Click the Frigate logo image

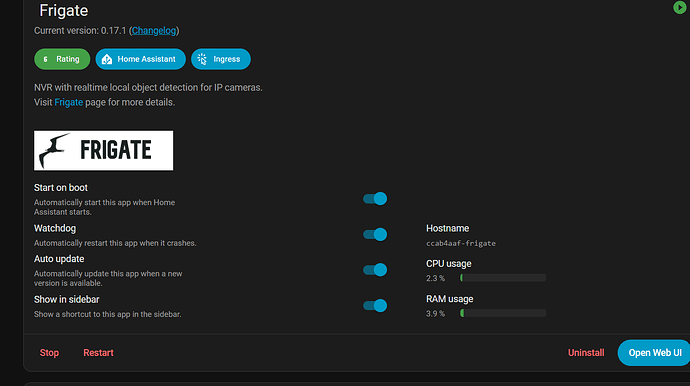tap(103, 150)
